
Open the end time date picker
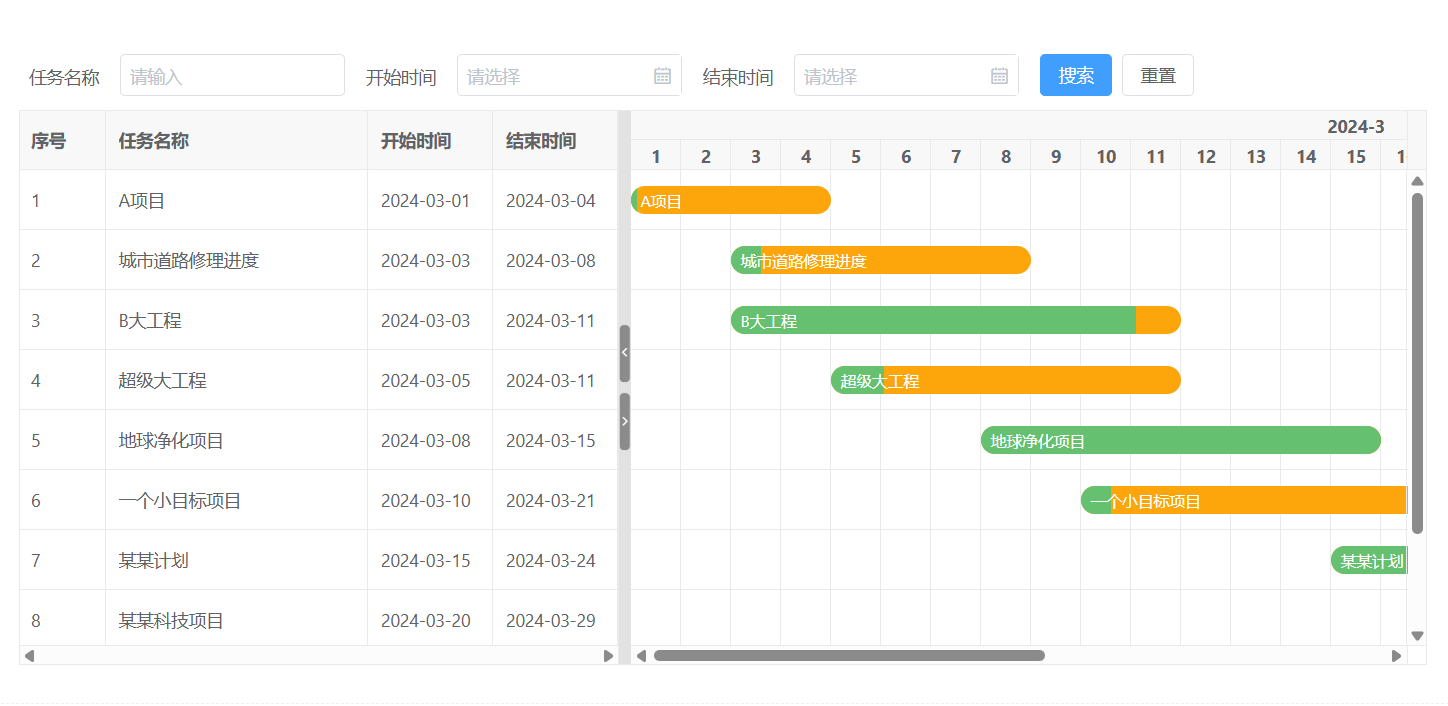click(x=892, y=76)
